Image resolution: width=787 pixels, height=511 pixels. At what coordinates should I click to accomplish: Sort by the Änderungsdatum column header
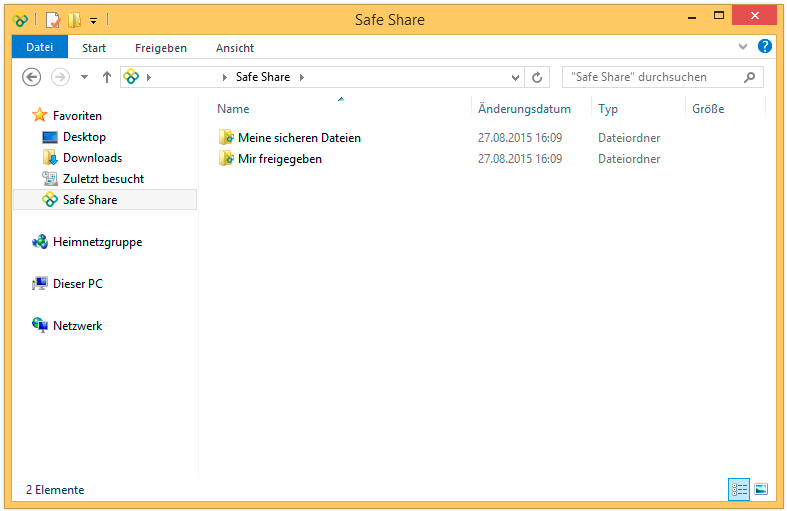524,108
